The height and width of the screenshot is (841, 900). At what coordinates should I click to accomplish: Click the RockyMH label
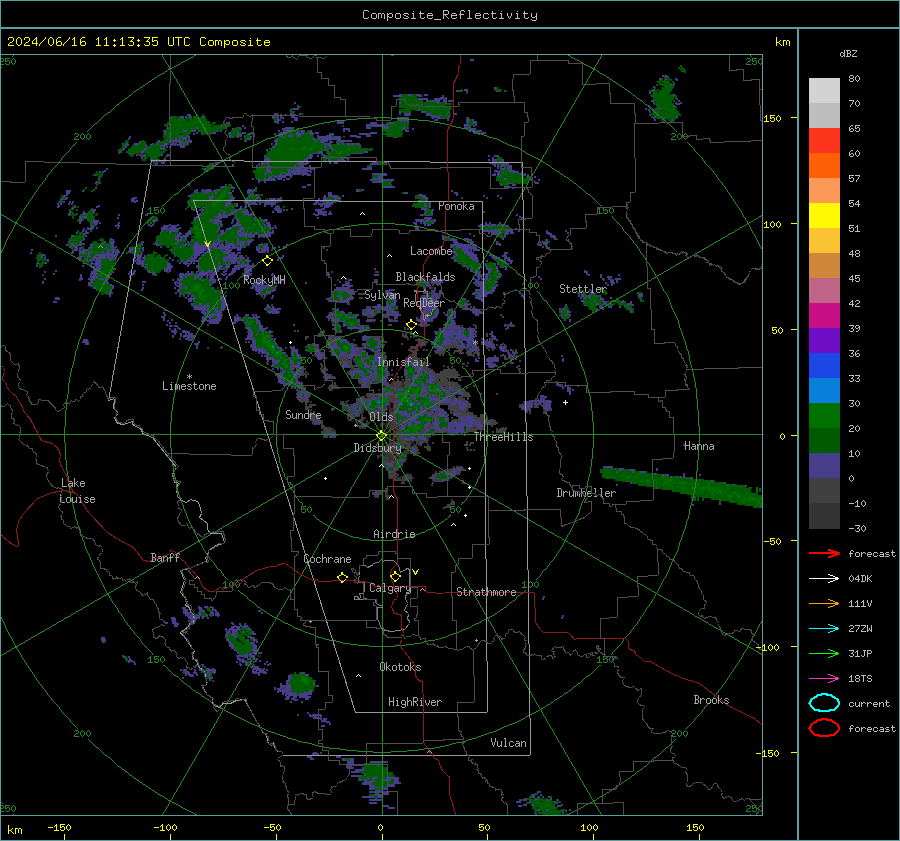click(x=264, y=280)
